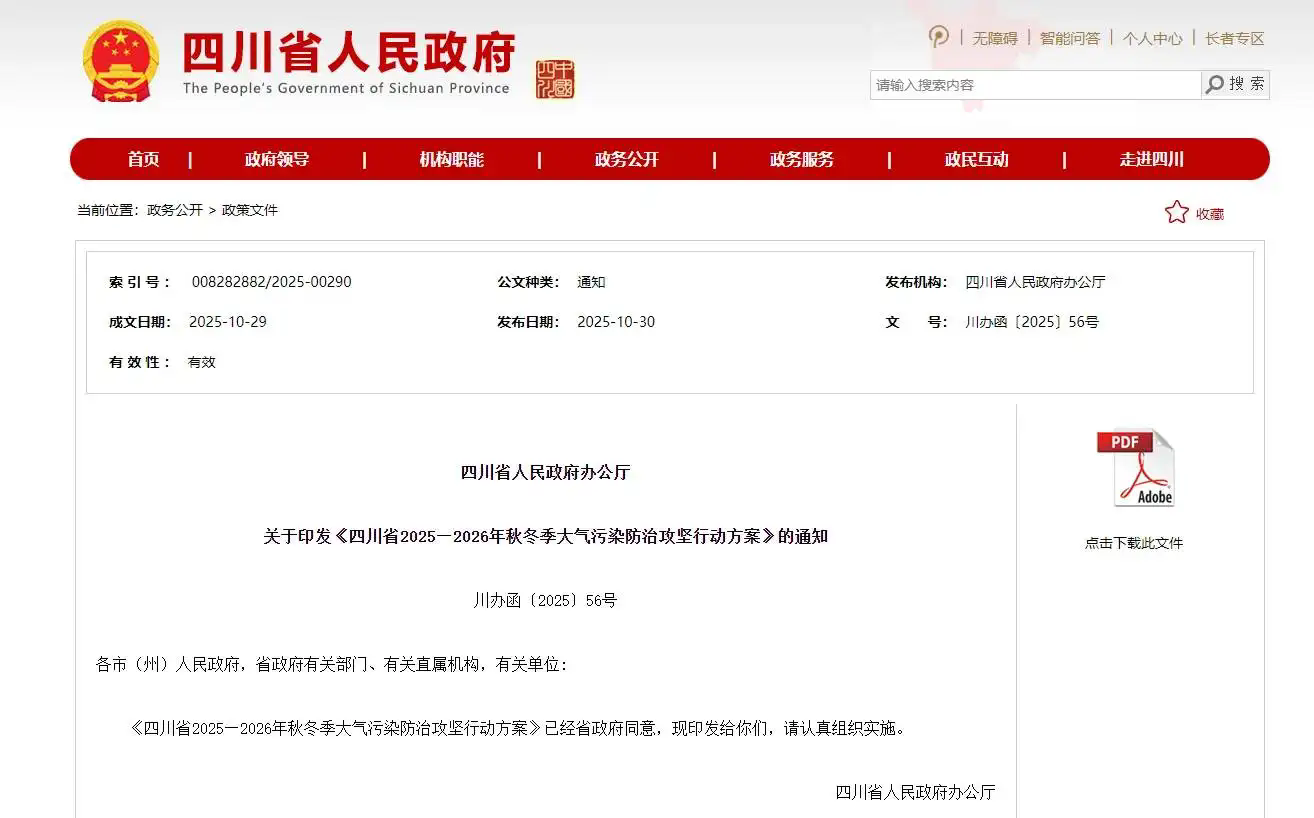Open the Adobe PDF file icon

pyautogui.click(x=1134, y=468)
